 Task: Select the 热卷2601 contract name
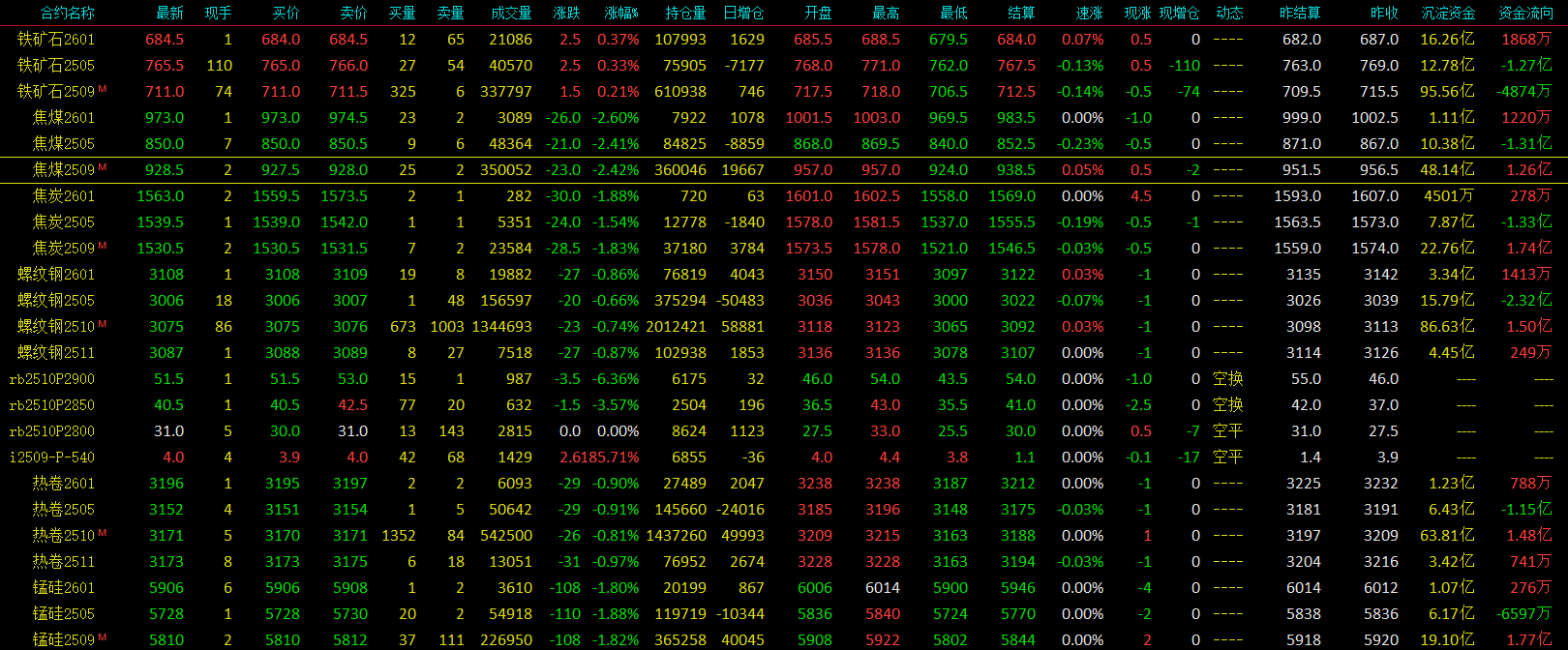[x=63, y=484]
